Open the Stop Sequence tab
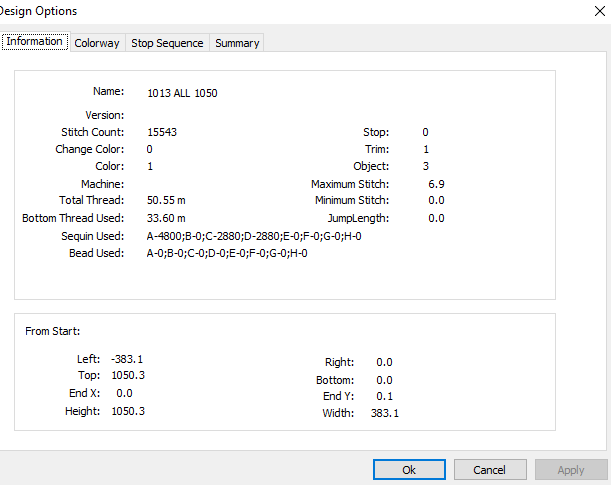Image resolution: width=611 pixels, height=485 pixels. click(x=167, y=43)
